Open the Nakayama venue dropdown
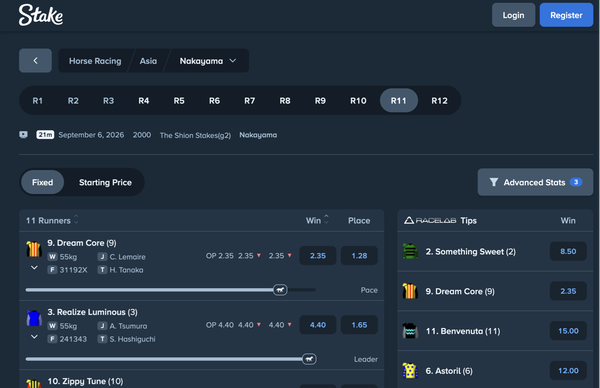 pos(208,61)
